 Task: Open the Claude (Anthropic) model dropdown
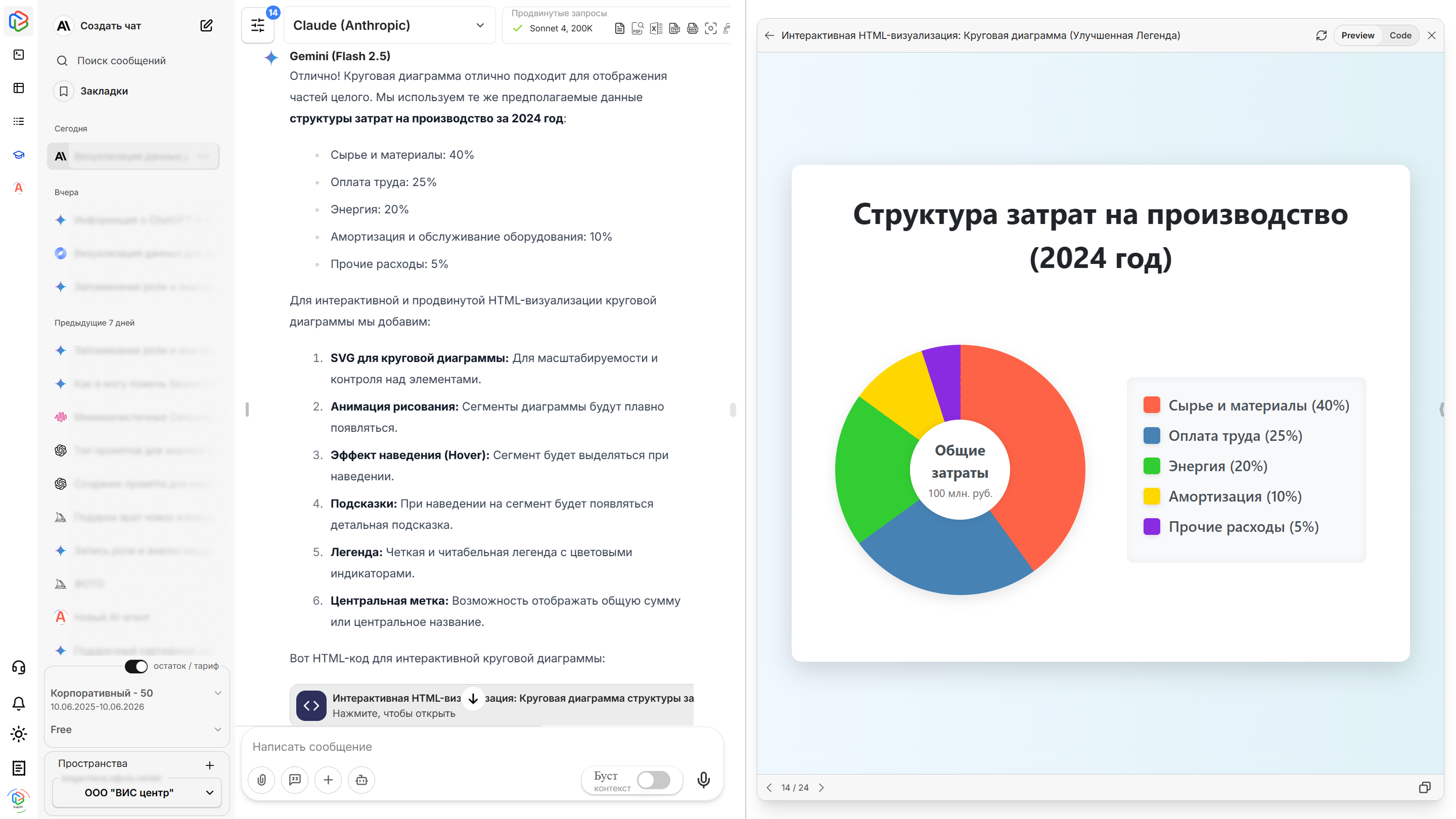click(x=389, y=25)
